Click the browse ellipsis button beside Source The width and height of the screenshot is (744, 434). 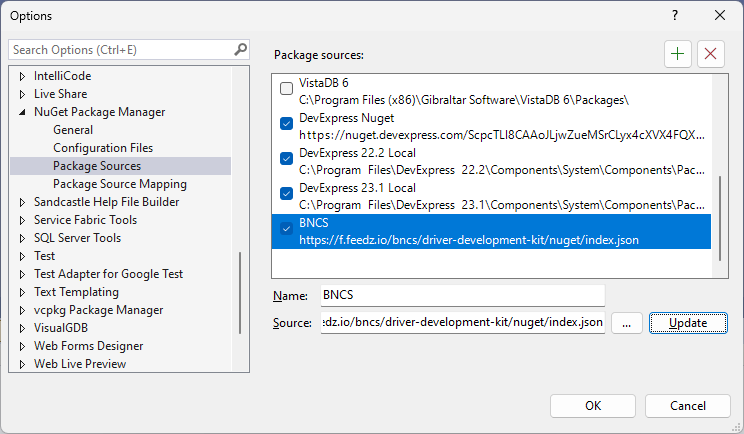point(626,323)
